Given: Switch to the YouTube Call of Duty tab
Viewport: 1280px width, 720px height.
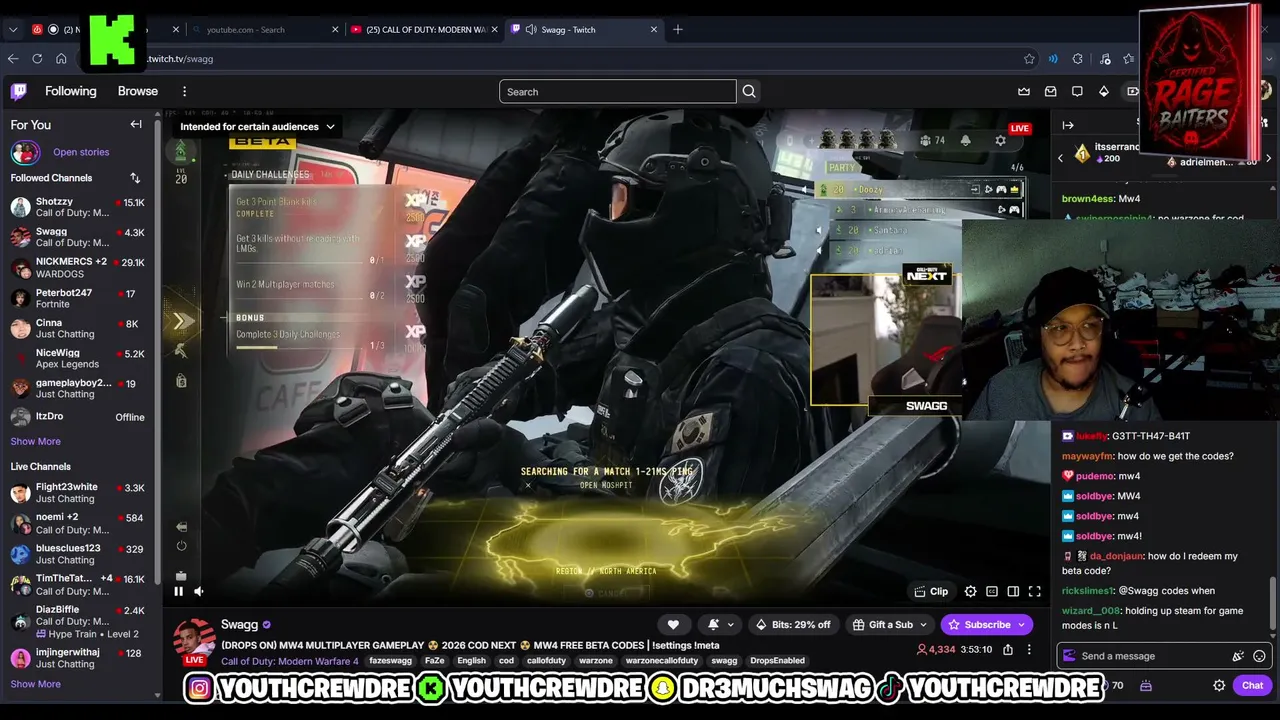Looking at the screenshot, I should [x=425, y=30].
